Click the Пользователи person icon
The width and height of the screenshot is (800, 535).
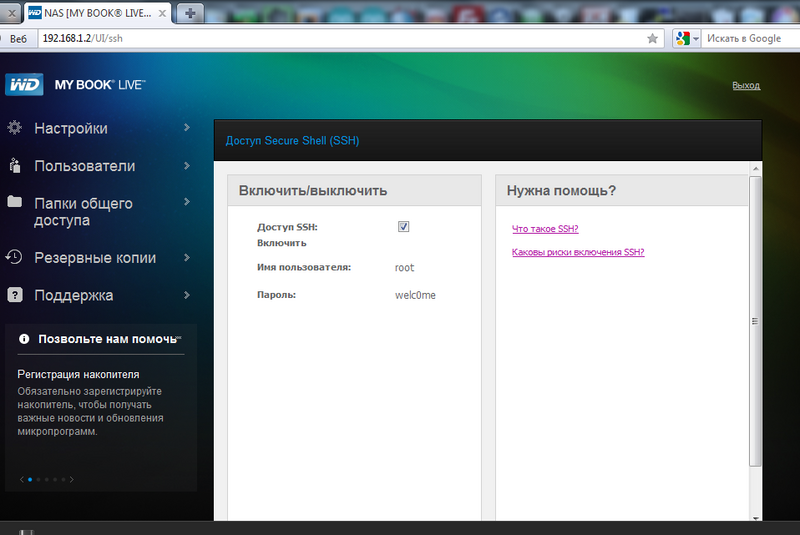pyautogui.click(x=15, y=165)
